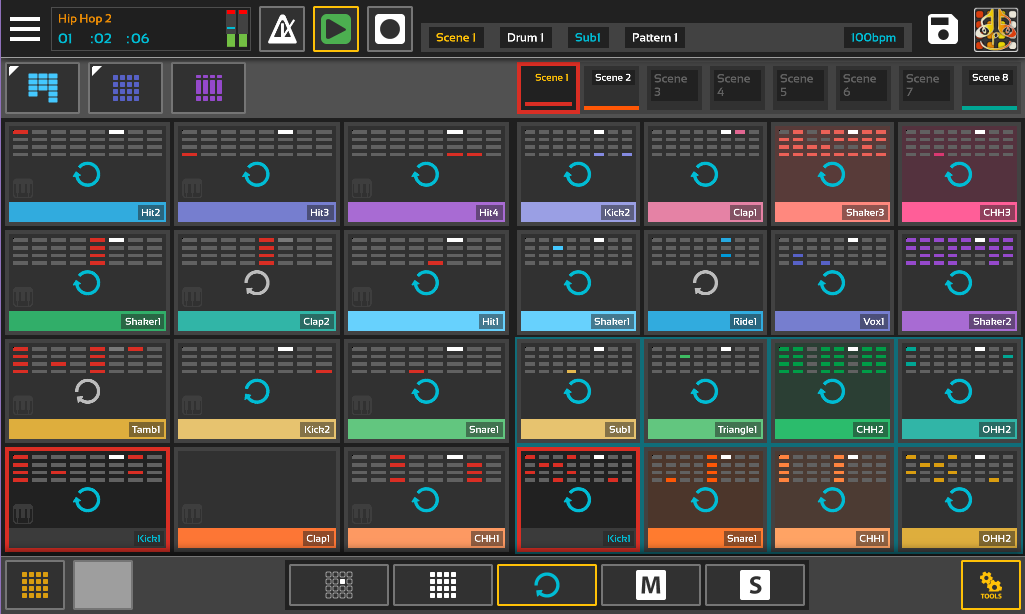Image resolution: width=1025 pixels, height=614 pixels.
Task: Select the Mute M mode button
Action: pyautogui.click(x=651, y=585)
